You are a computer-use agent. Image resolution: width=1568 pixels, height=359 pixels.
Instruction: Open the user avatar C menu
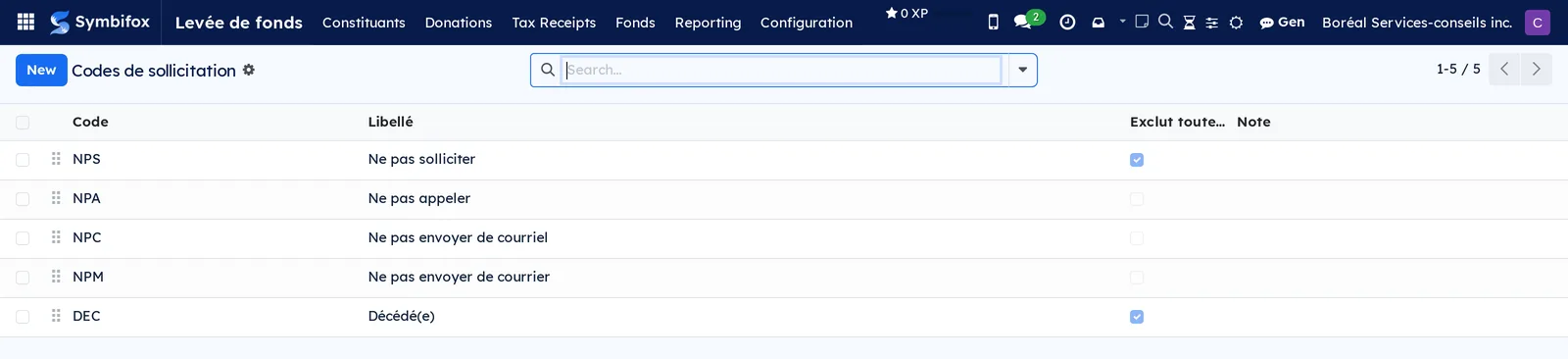1538,22
